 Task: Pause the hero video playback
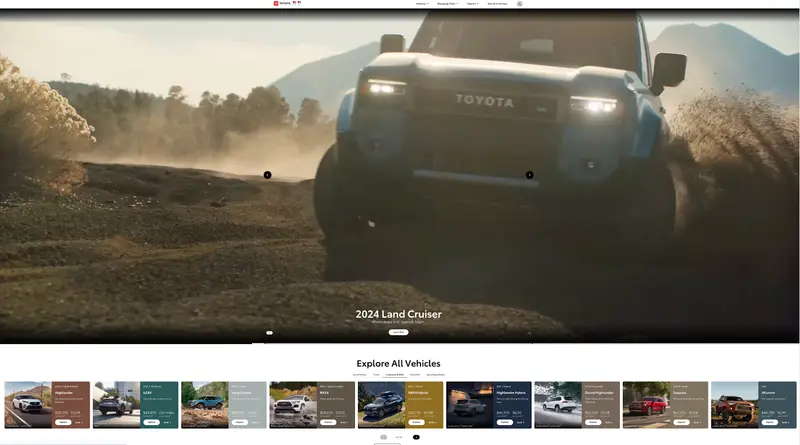pyautogui.click(x=269, y=333)
